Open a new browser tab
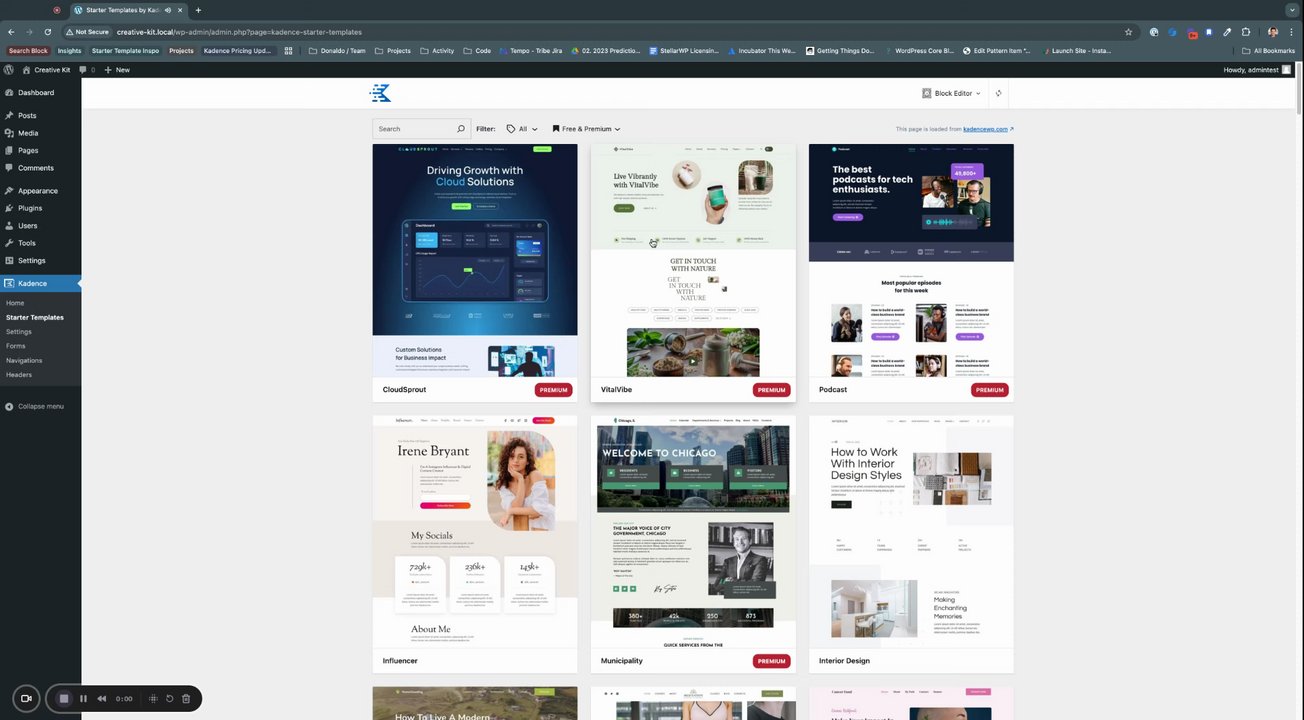The width and height of the screenshot is (1304, 720). (x=198, y=10)
